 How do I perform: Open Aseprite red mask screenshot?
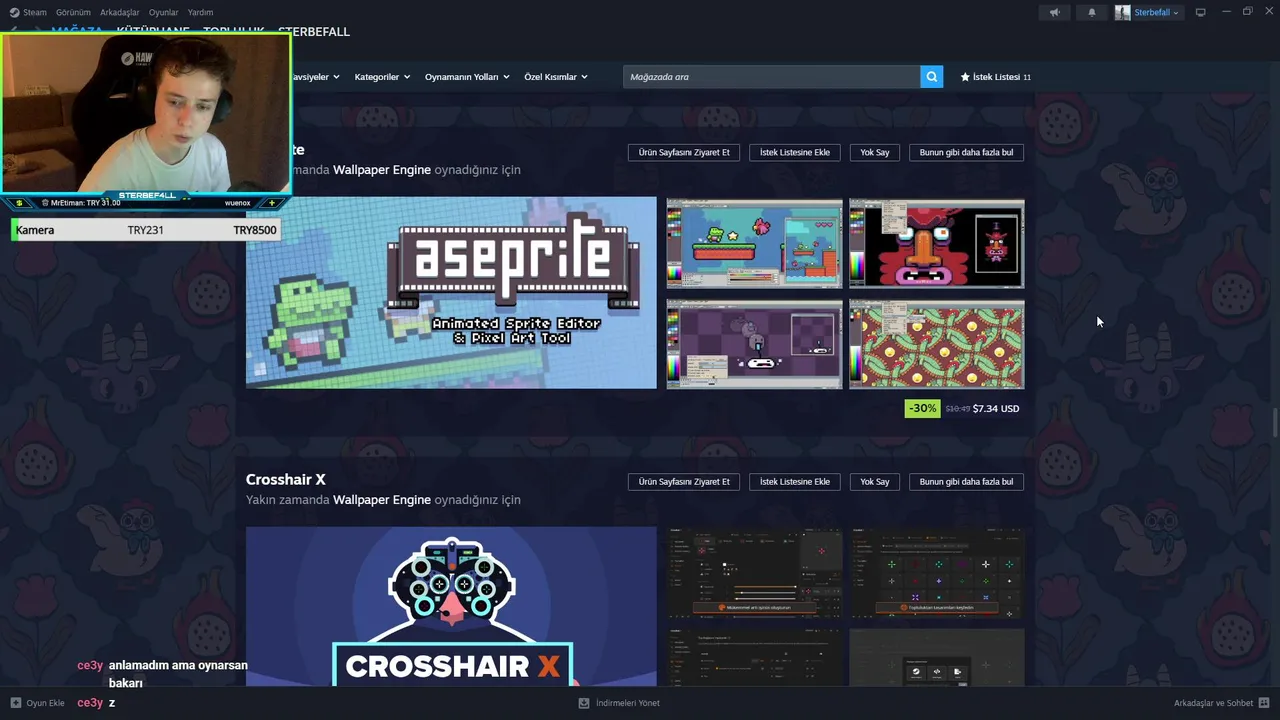936,243
